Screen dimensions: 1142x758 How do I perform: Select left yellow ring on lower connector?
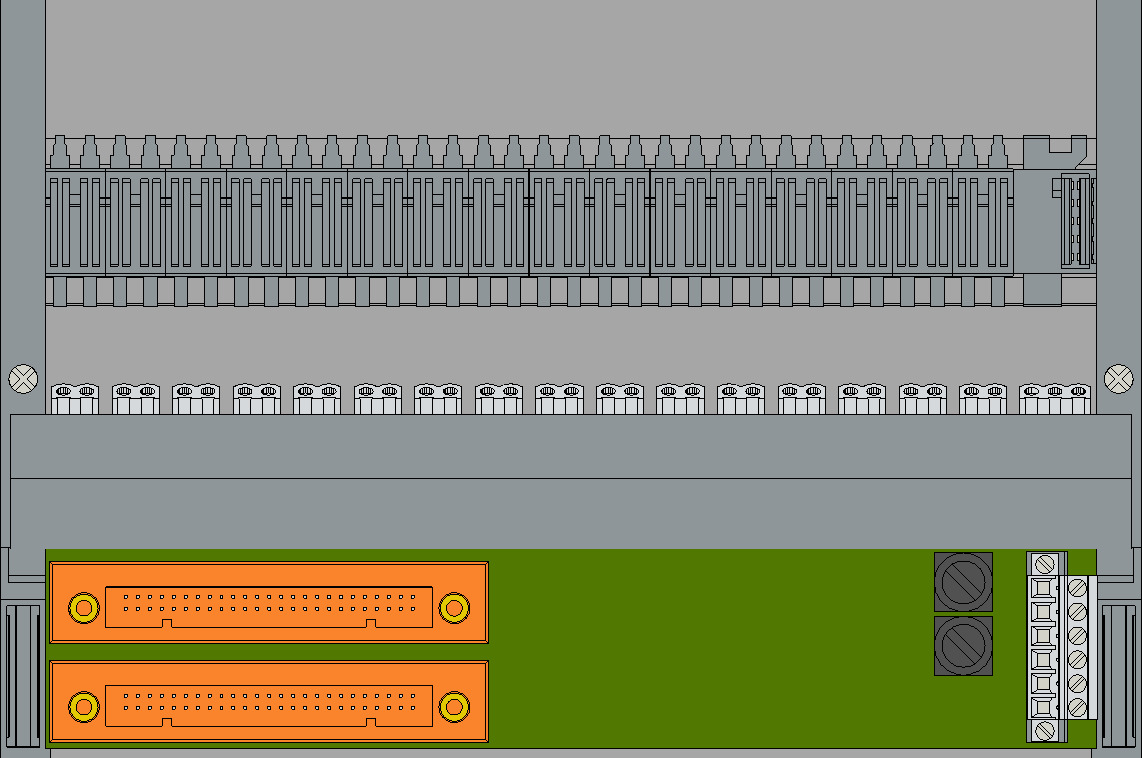(84, 706)
